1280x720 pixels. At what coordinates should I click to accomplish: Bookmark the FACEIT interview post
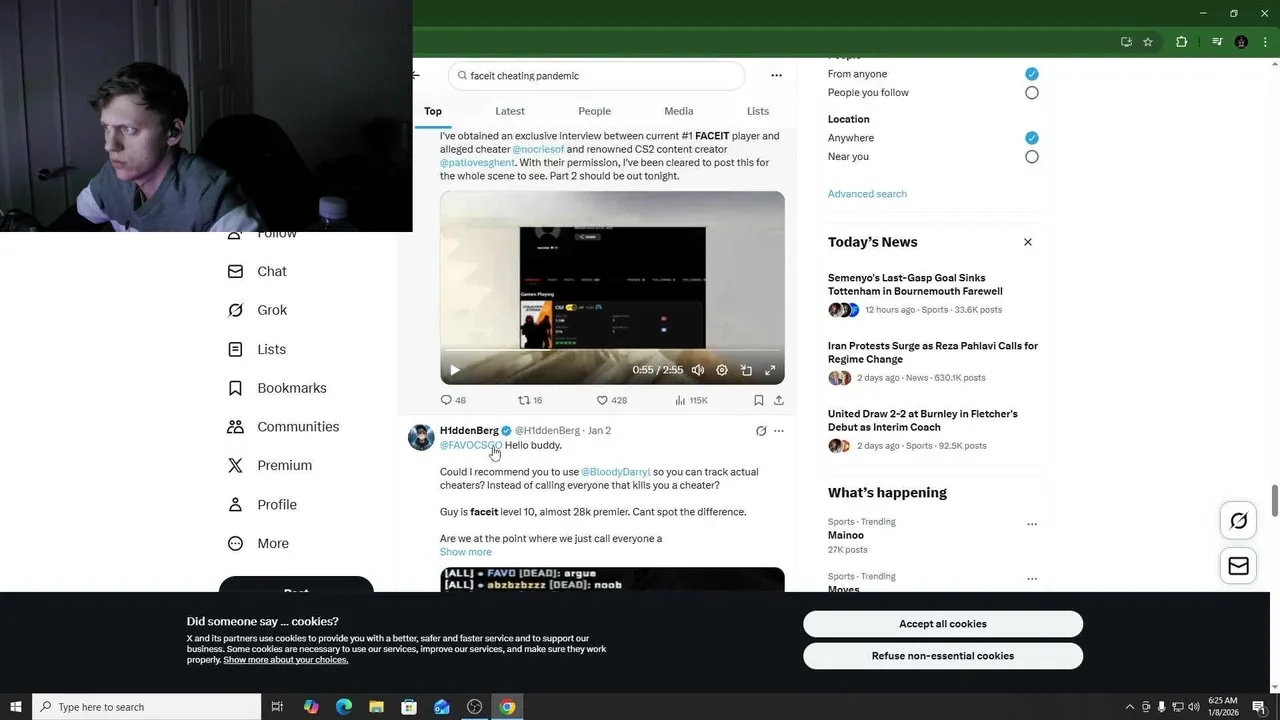[x=759, y=400]
